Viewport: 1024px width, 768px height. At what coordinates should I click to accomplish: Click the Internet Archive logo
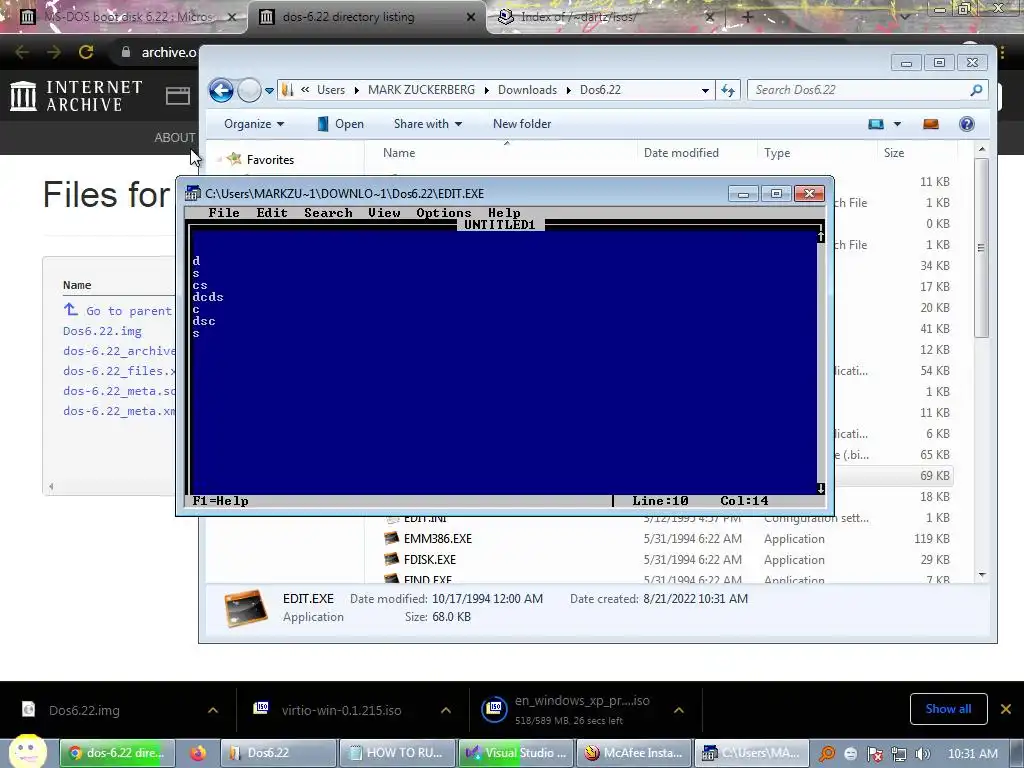[76, 96]
